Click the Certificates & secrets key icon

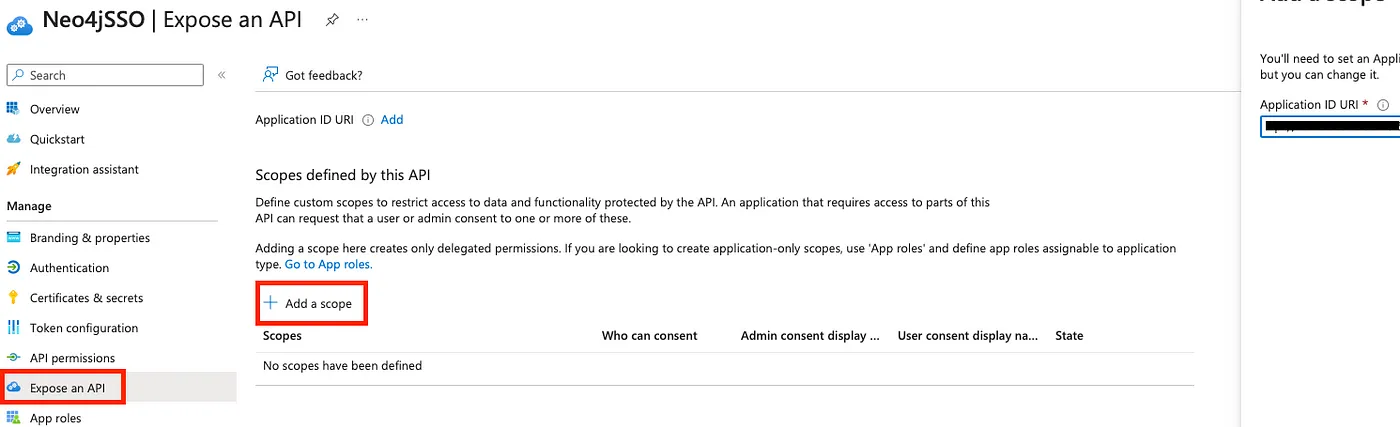pyautogui.click(x=13, y=298)
